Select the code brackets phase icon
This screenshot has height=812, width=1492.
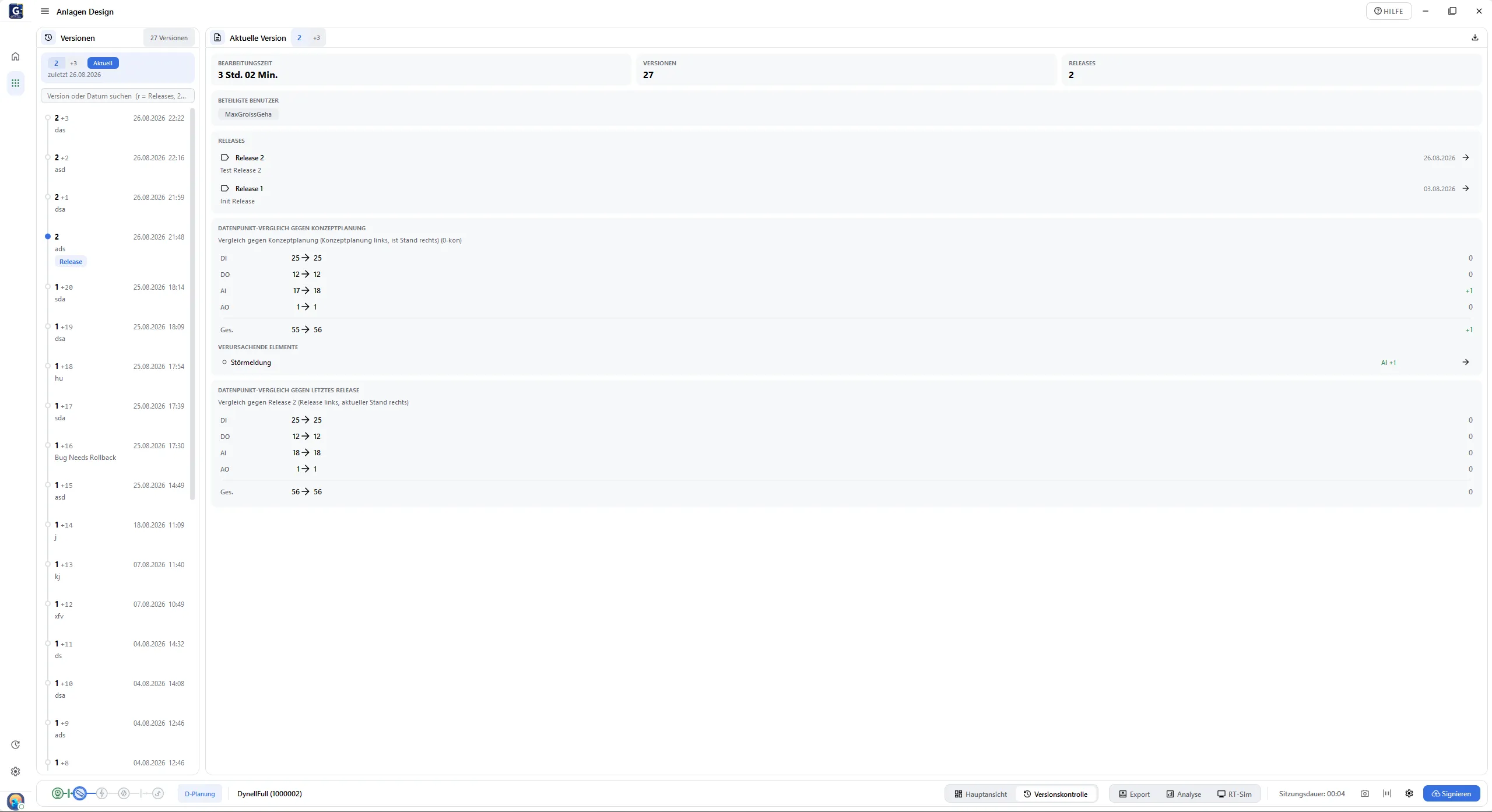(124, 793)
